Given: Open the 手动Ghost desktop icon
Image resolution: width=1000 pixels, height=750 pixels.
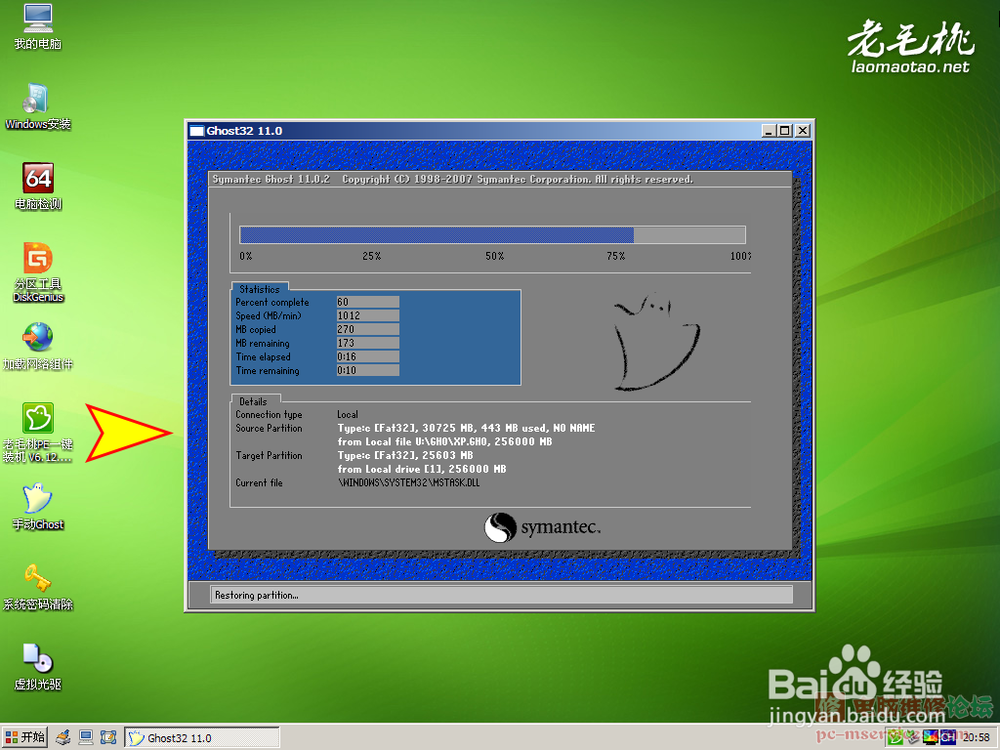Looking at the screenshot, I should [x=38, y=507].
